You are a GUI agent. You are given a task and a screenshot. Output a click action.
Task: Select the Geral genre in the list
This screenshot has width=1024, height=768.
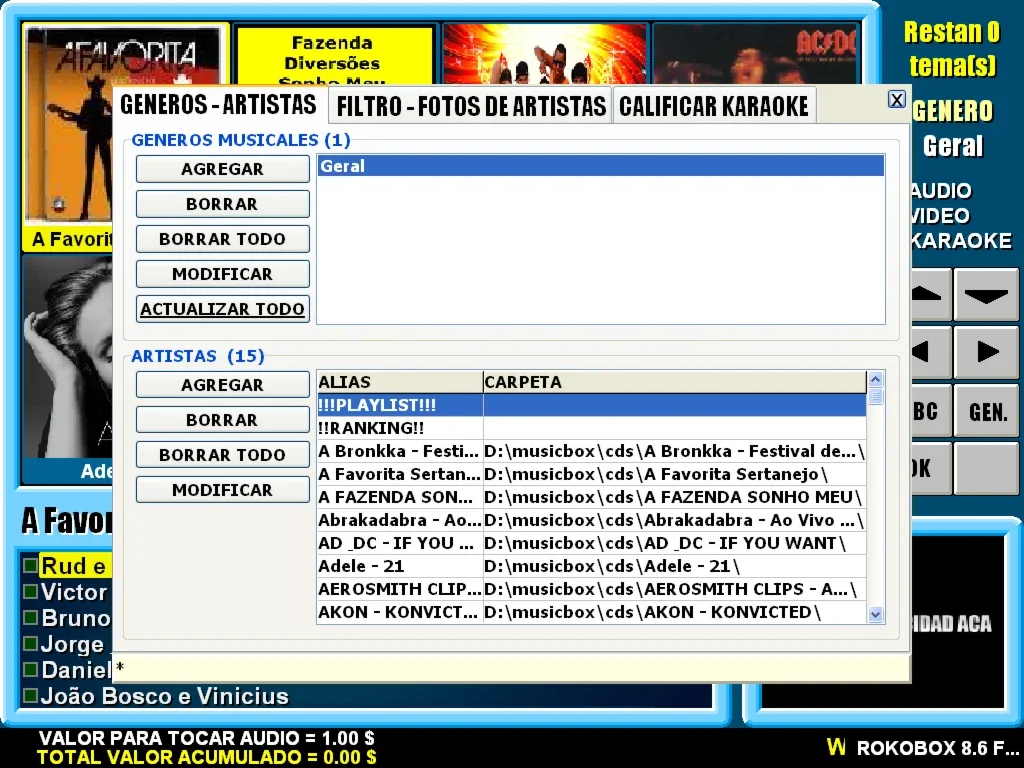(601, 166)
